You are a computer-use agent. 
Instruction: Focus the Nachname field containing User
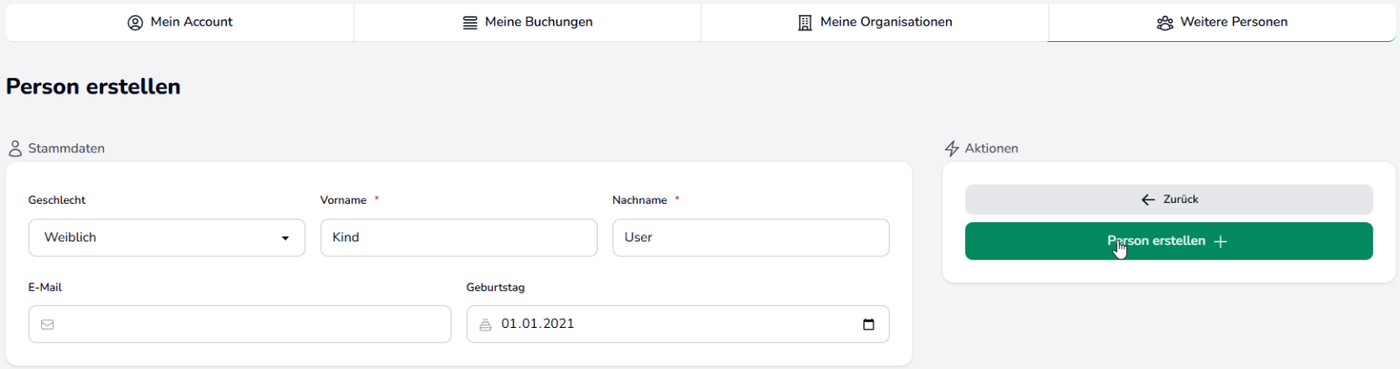751,238
